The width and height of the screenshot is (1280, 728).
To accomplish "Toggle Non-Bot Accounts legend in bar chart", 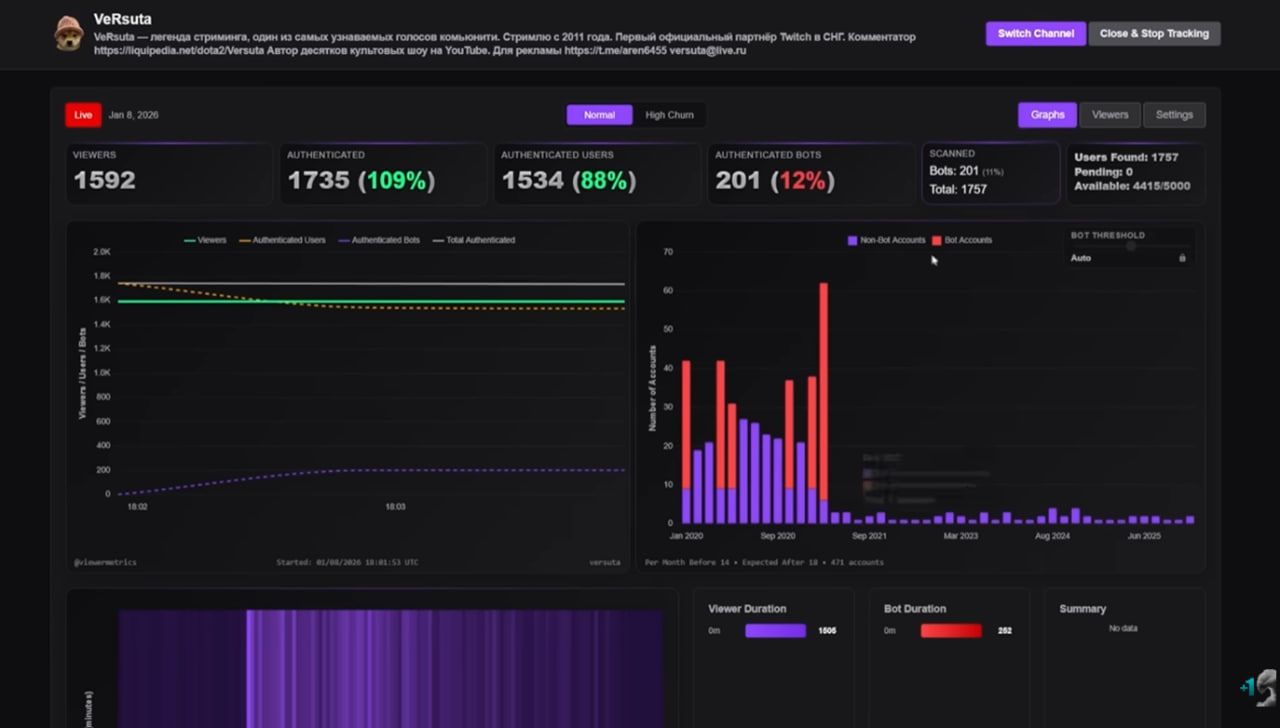I will point(886,240).
